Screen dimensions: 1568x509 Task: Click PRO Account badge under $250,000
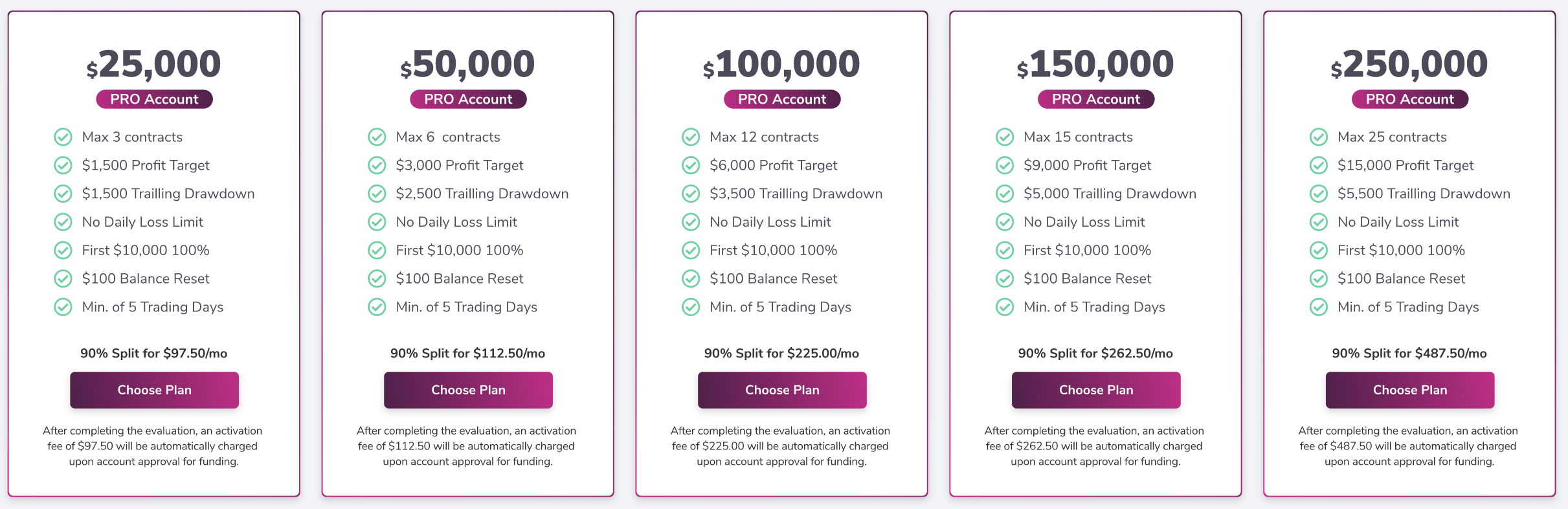pos(1410,99)
